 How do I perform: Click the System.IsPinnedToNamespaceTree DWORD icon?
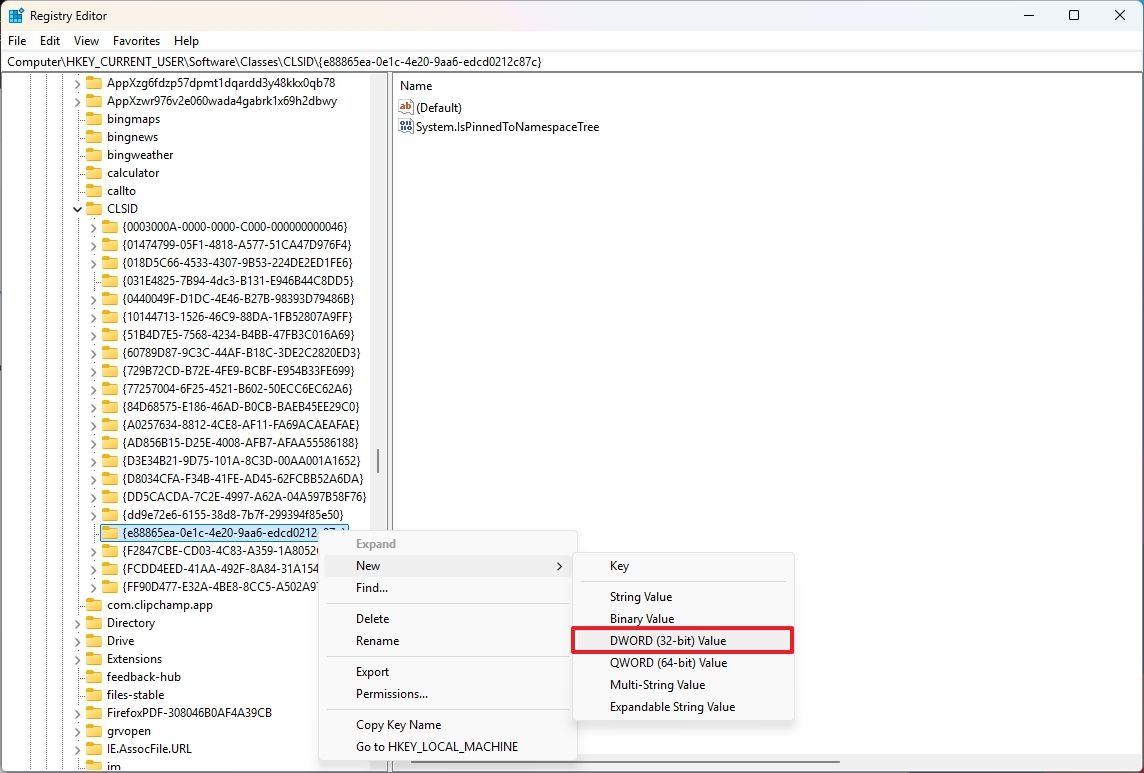(x=407, y=127)
